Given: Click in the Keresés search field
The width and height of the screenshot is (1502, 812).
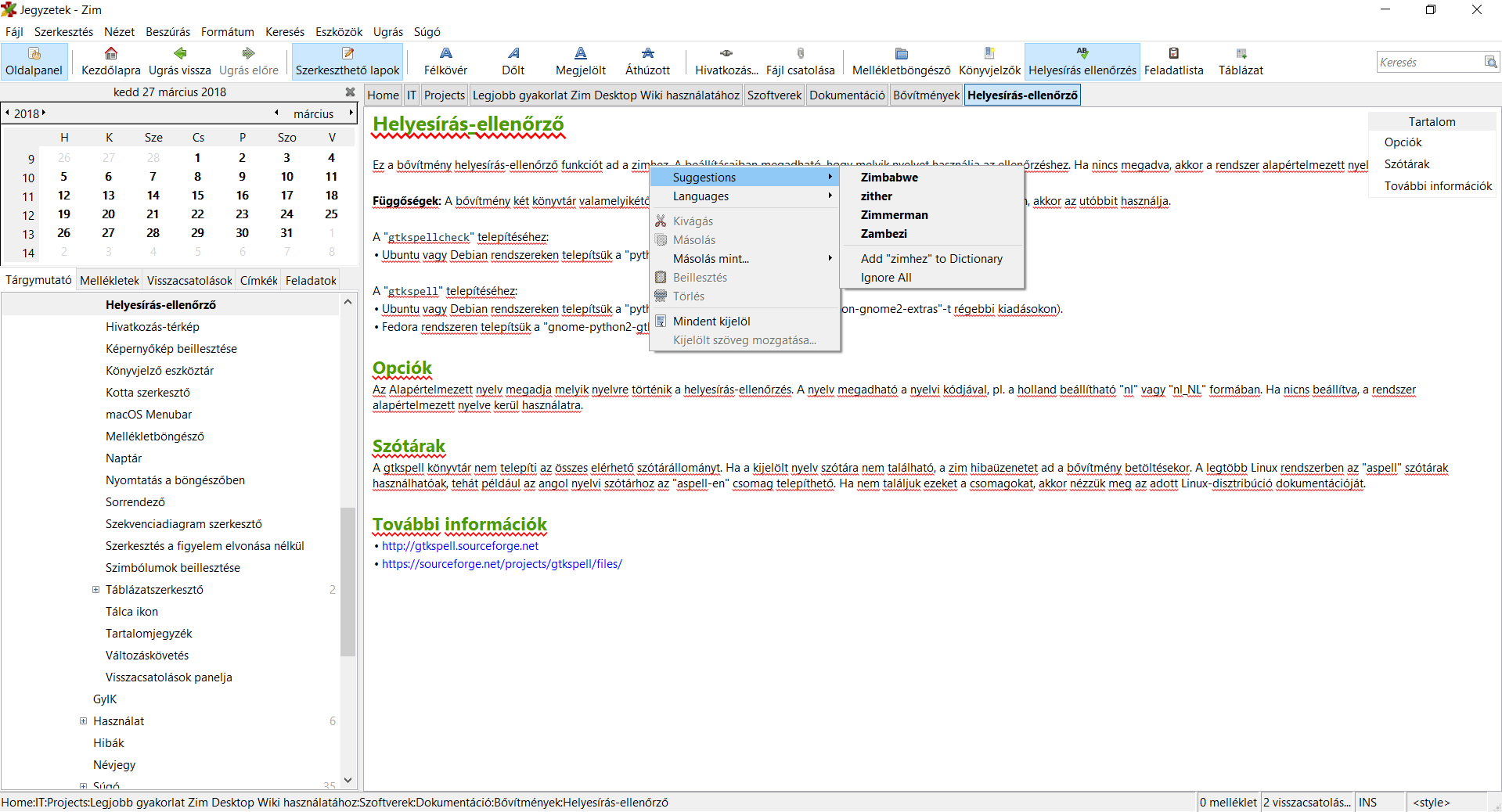Looking at the screenshot, I should click(x=1428, y=63).
